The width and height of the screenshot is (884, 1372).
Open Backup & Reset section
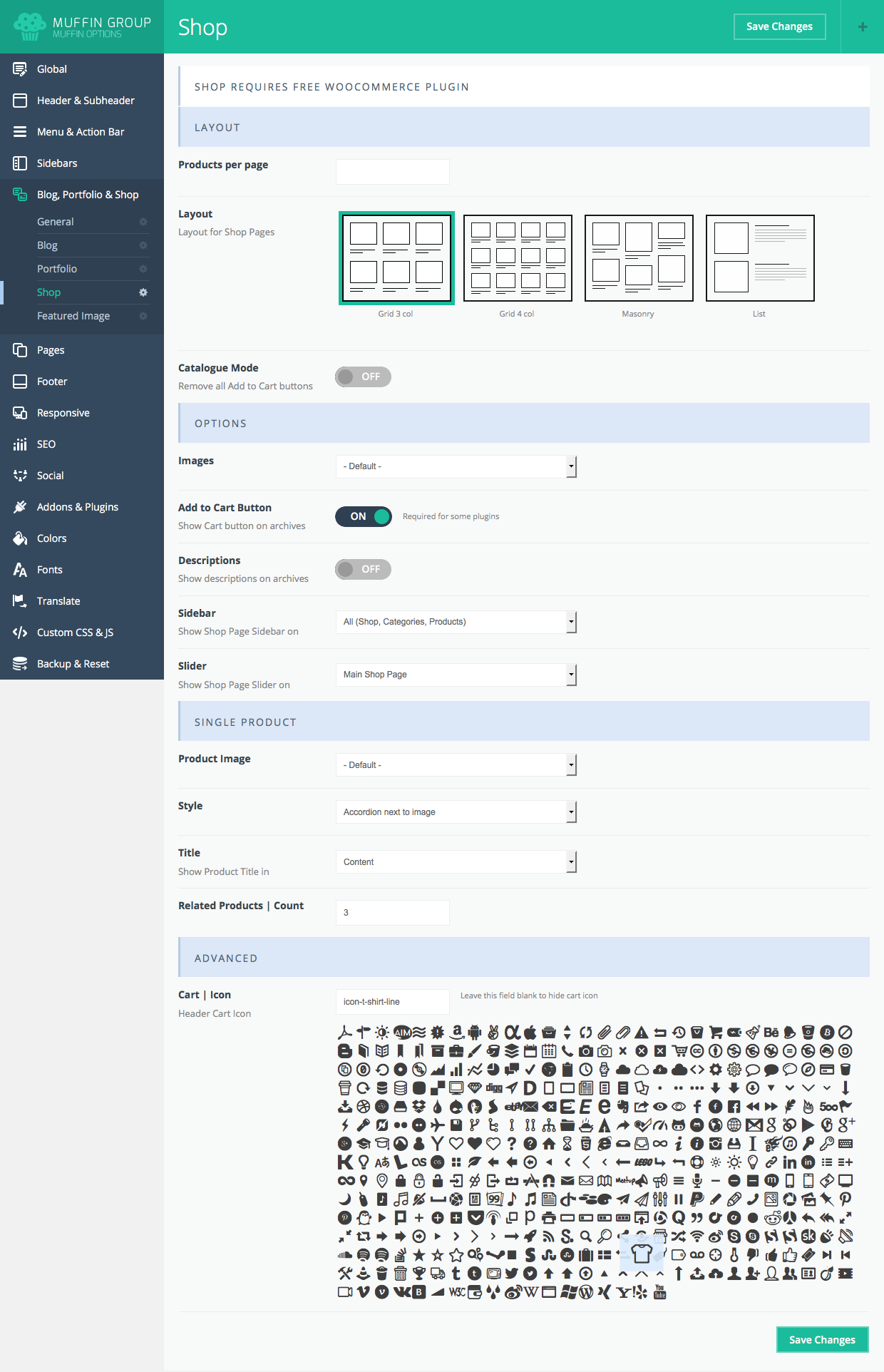(x=82, y=664)
